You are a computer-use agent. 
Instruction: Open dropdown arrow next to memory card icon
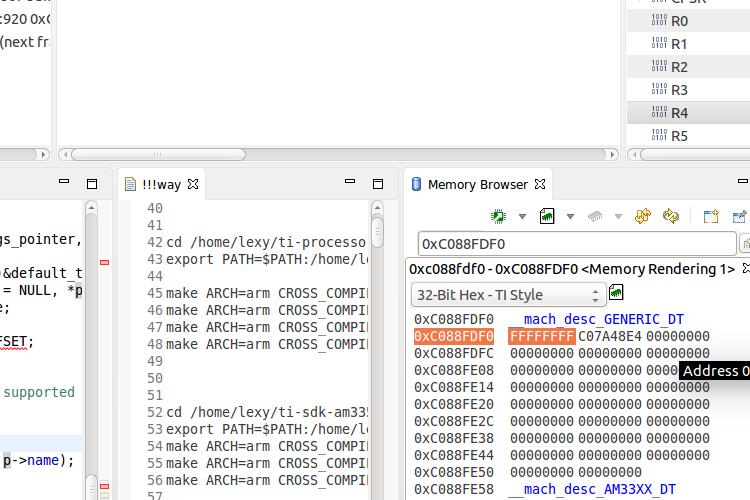(570, 217)
